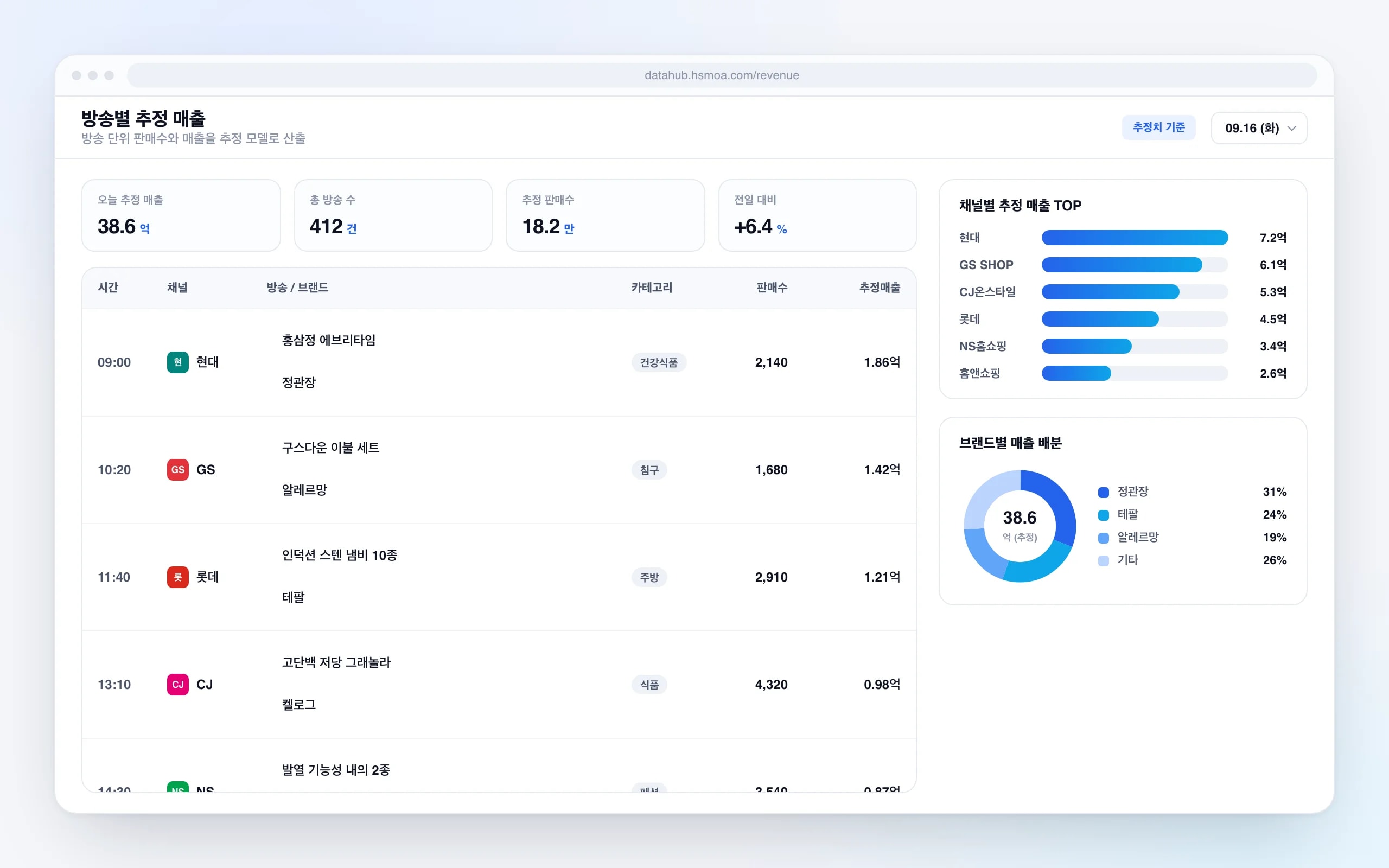Image resolution: width=1389 pixels, height=868 pixels.
Task: Click the 0.98억 estimated revenue cell
Action: pyautogui.click(x=882, y=684)
